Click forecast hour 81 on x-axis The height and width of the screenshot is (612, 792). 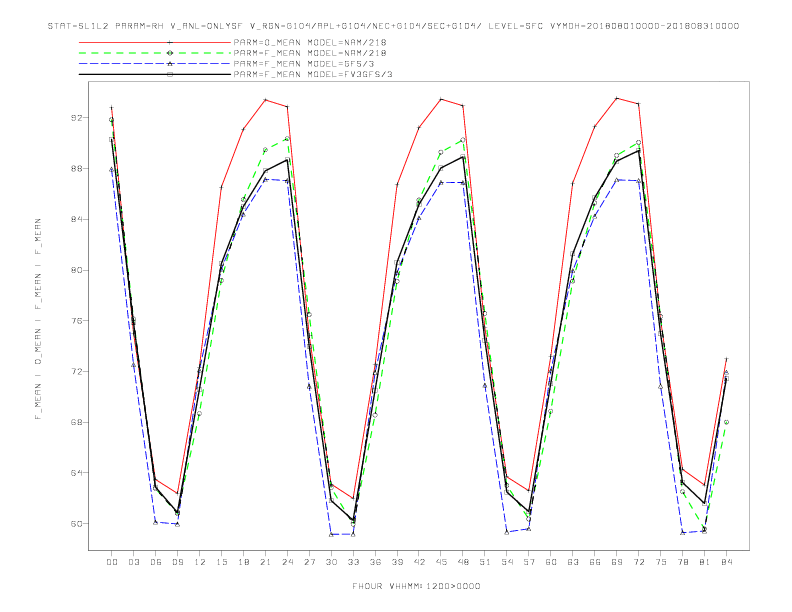[705, 562]
